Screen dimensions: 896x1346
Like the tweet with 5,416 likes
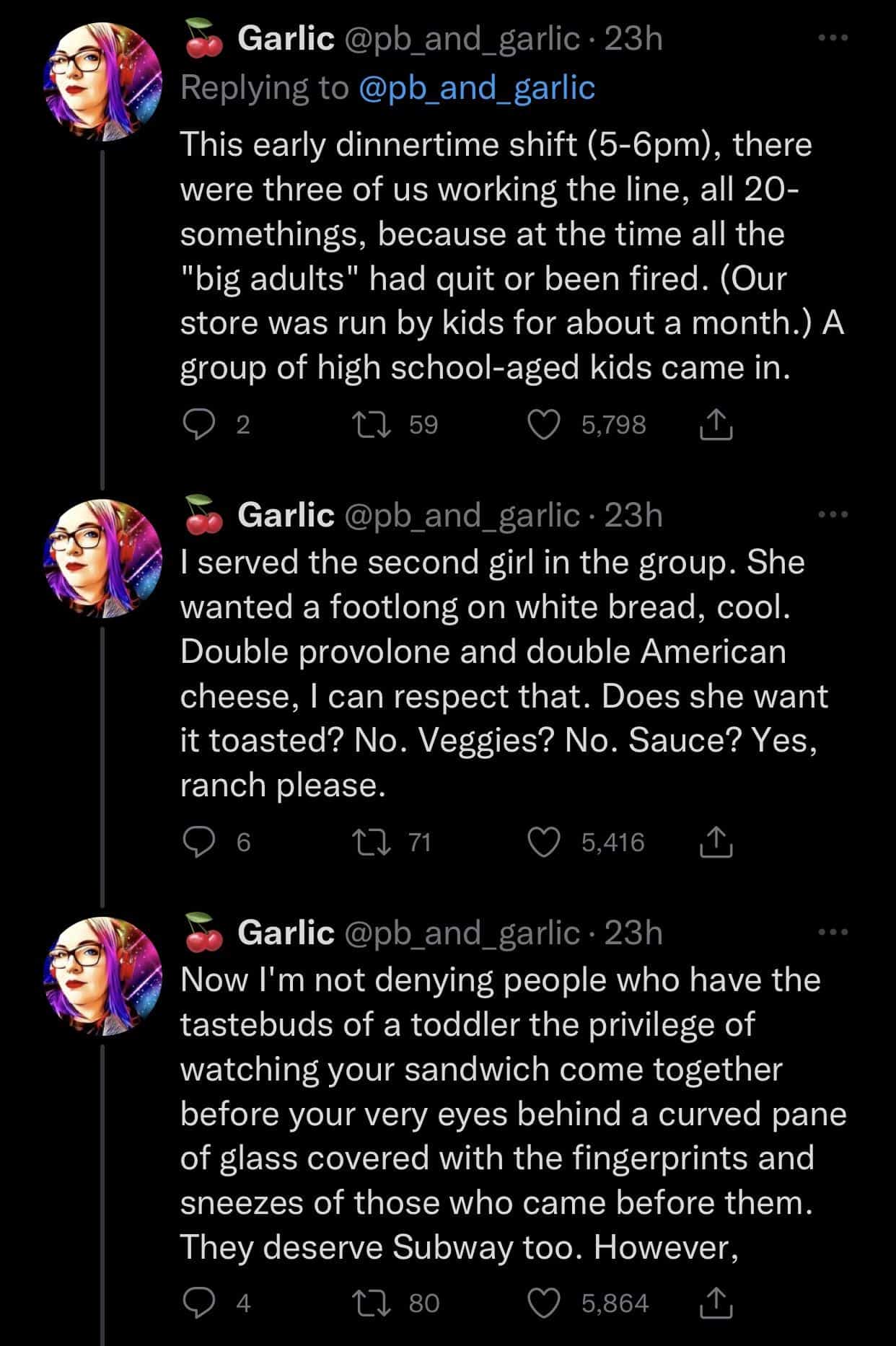[x=545, y=843]
